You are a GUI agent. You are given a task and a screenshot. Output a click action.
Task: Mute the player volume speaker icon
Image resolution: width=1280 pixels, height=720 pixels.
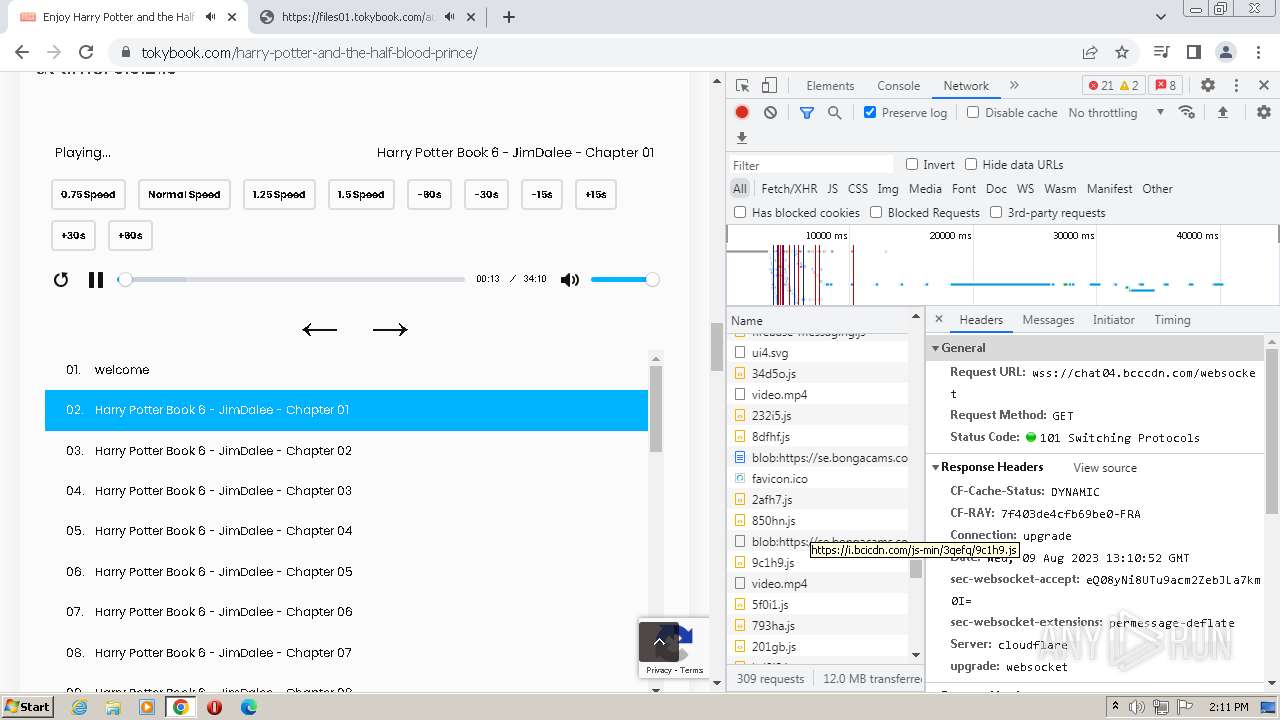tap(570, 280)
